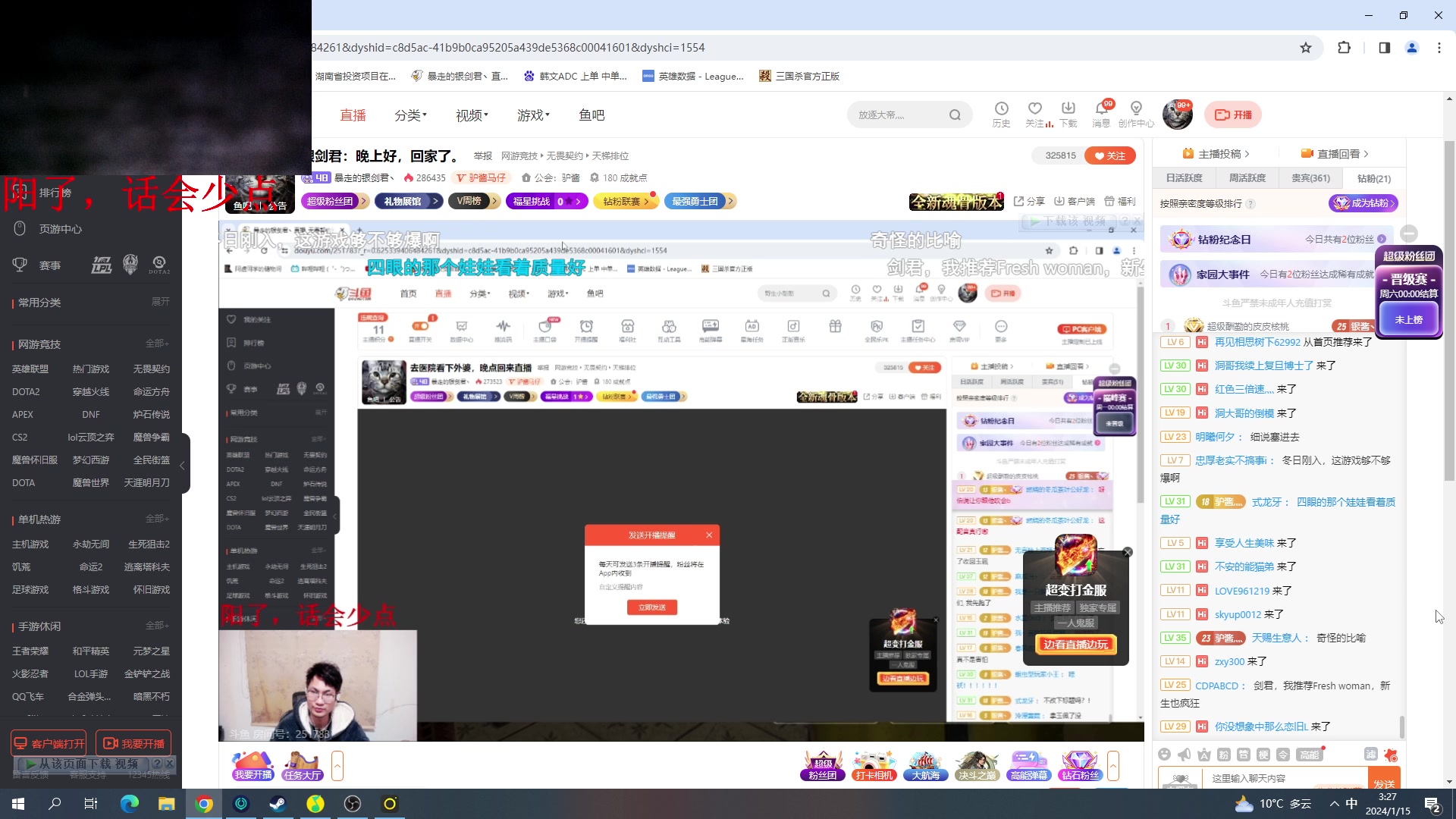
Task: Toggle the 令 danmaku command option
Action: coord(1284,754)
